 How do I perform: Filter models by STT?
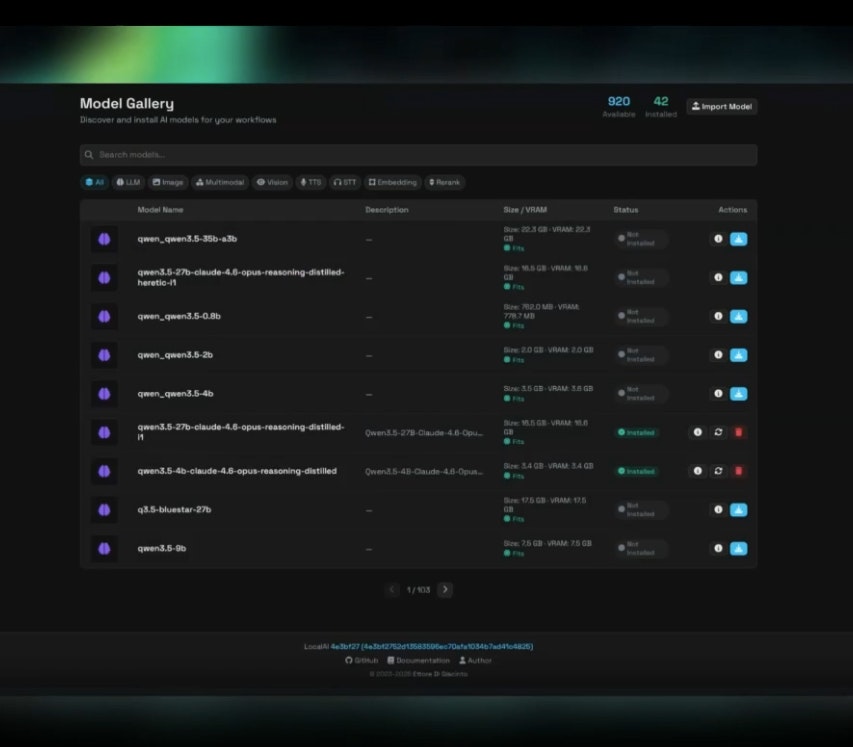click(x=345, y=182)
